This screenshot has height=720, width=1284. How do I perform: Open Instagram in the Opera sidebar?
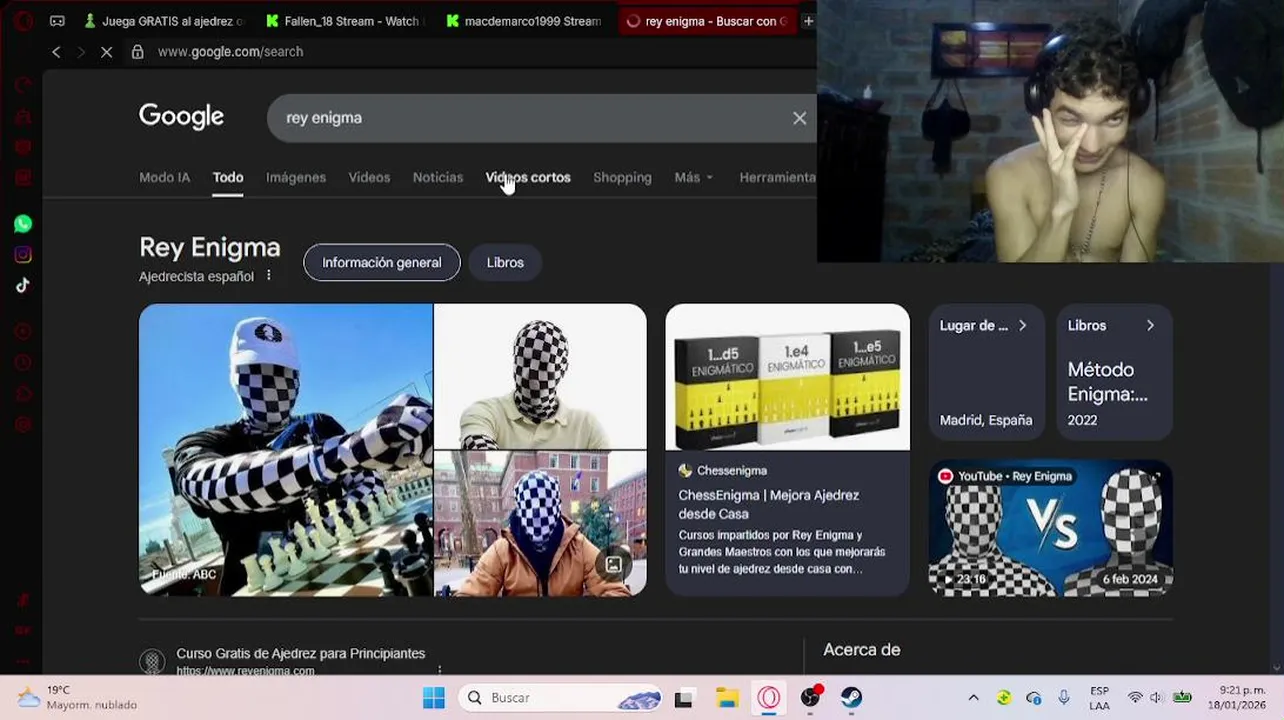coord(23,255)
